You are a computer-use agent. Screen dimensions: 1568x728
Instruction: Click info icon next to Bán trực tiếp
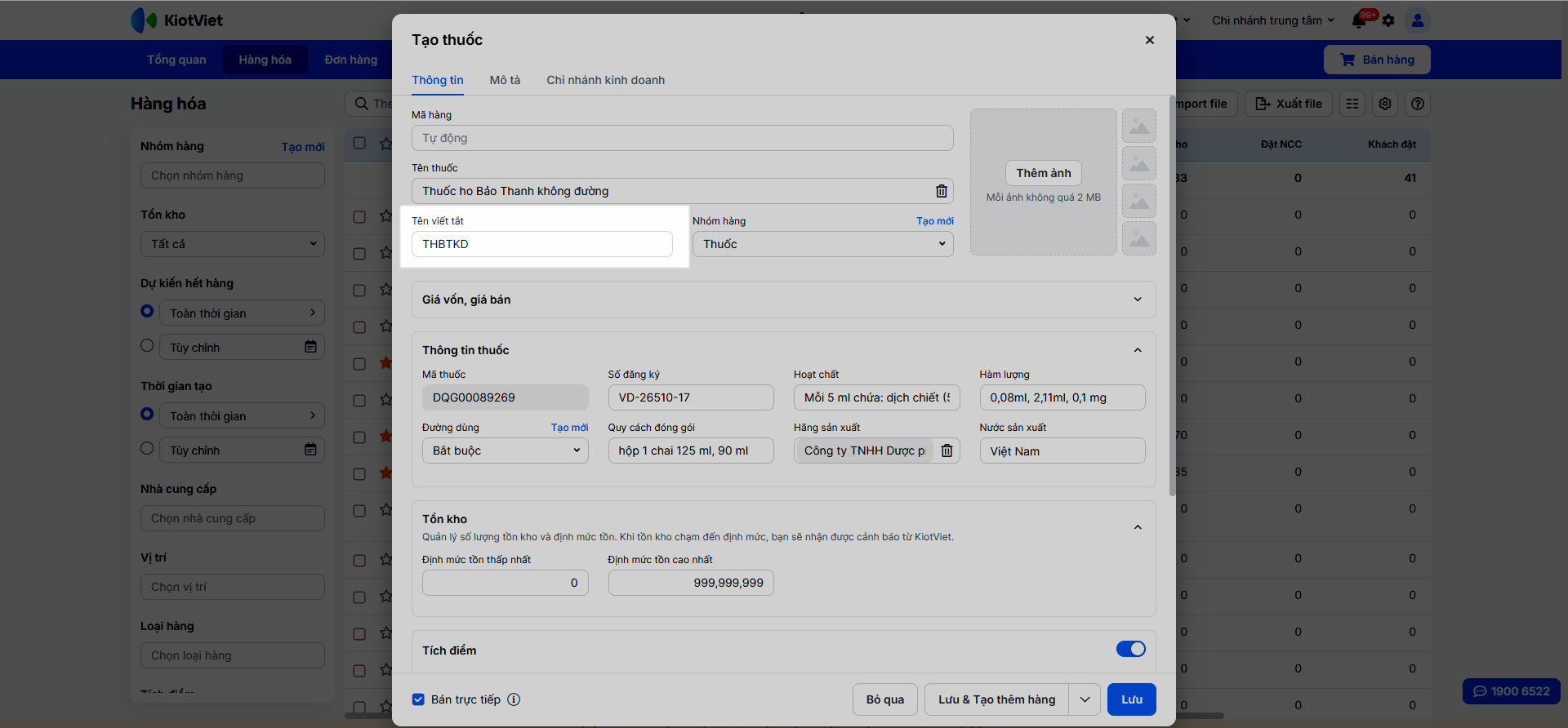coord(514,699)
